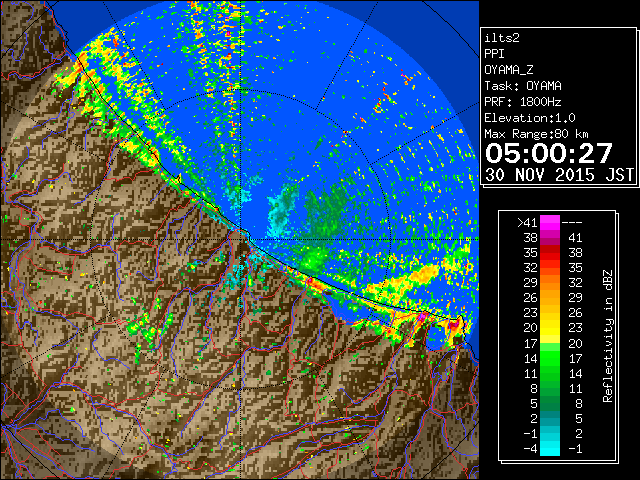Click the 'PPI' scan type text

click(494, 54)
